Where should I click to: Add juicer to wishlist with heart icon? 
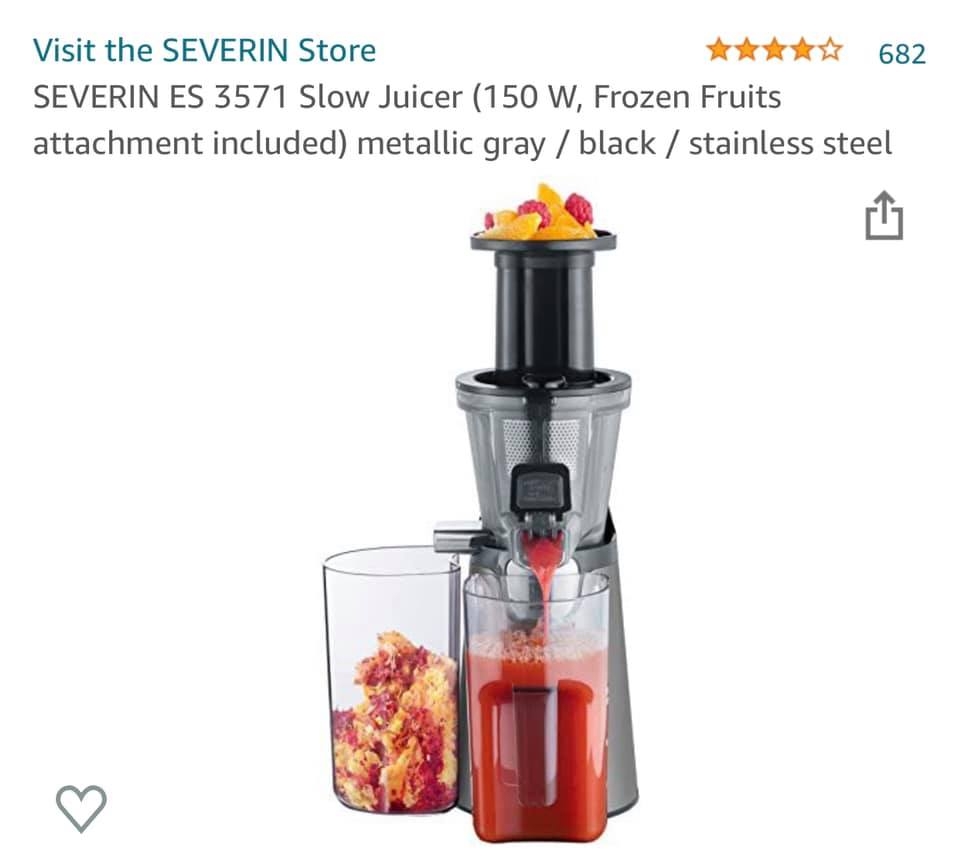click(81, 807)
